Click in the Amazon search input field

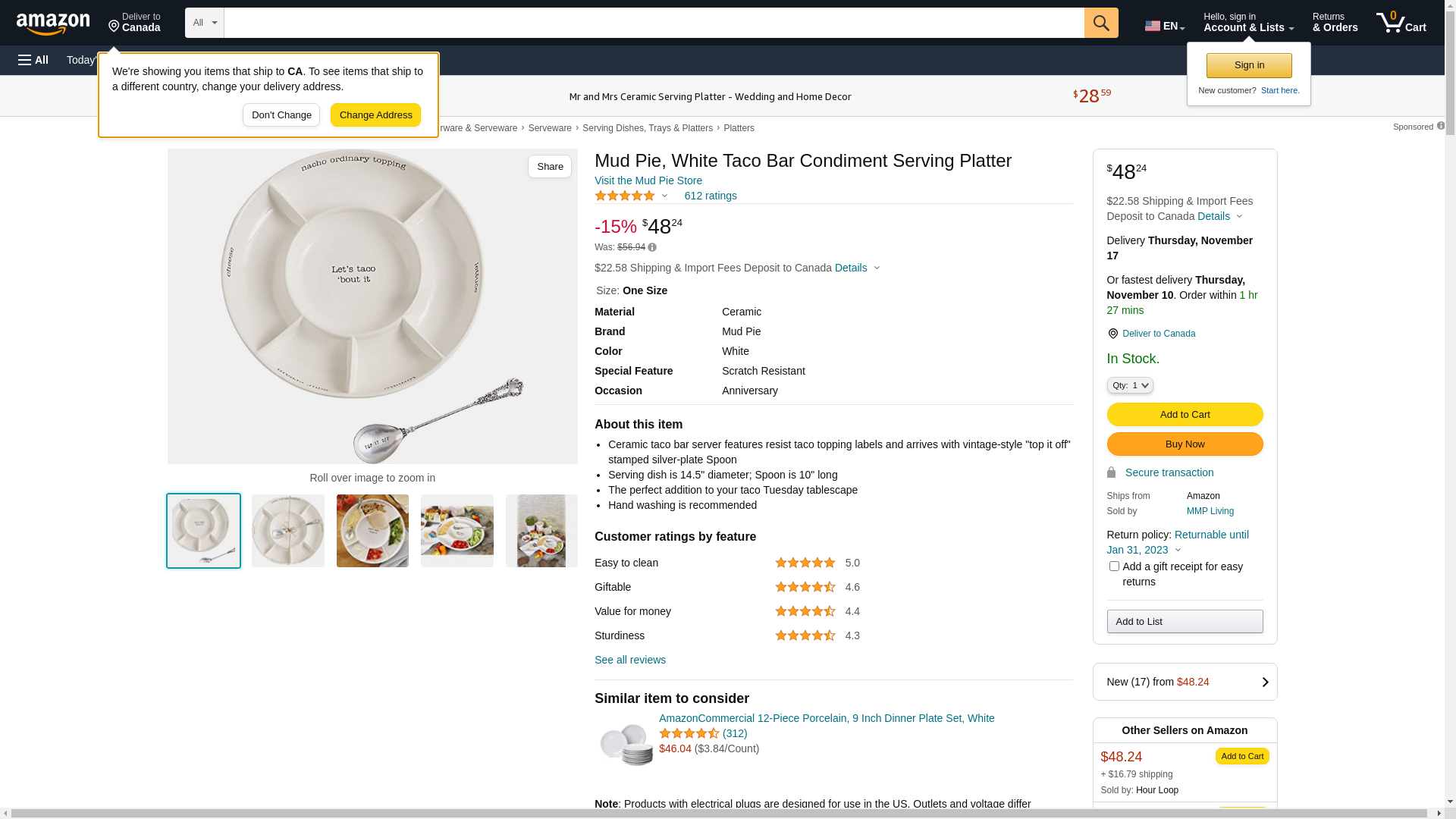pyautogui.click(x=652, y=23)
